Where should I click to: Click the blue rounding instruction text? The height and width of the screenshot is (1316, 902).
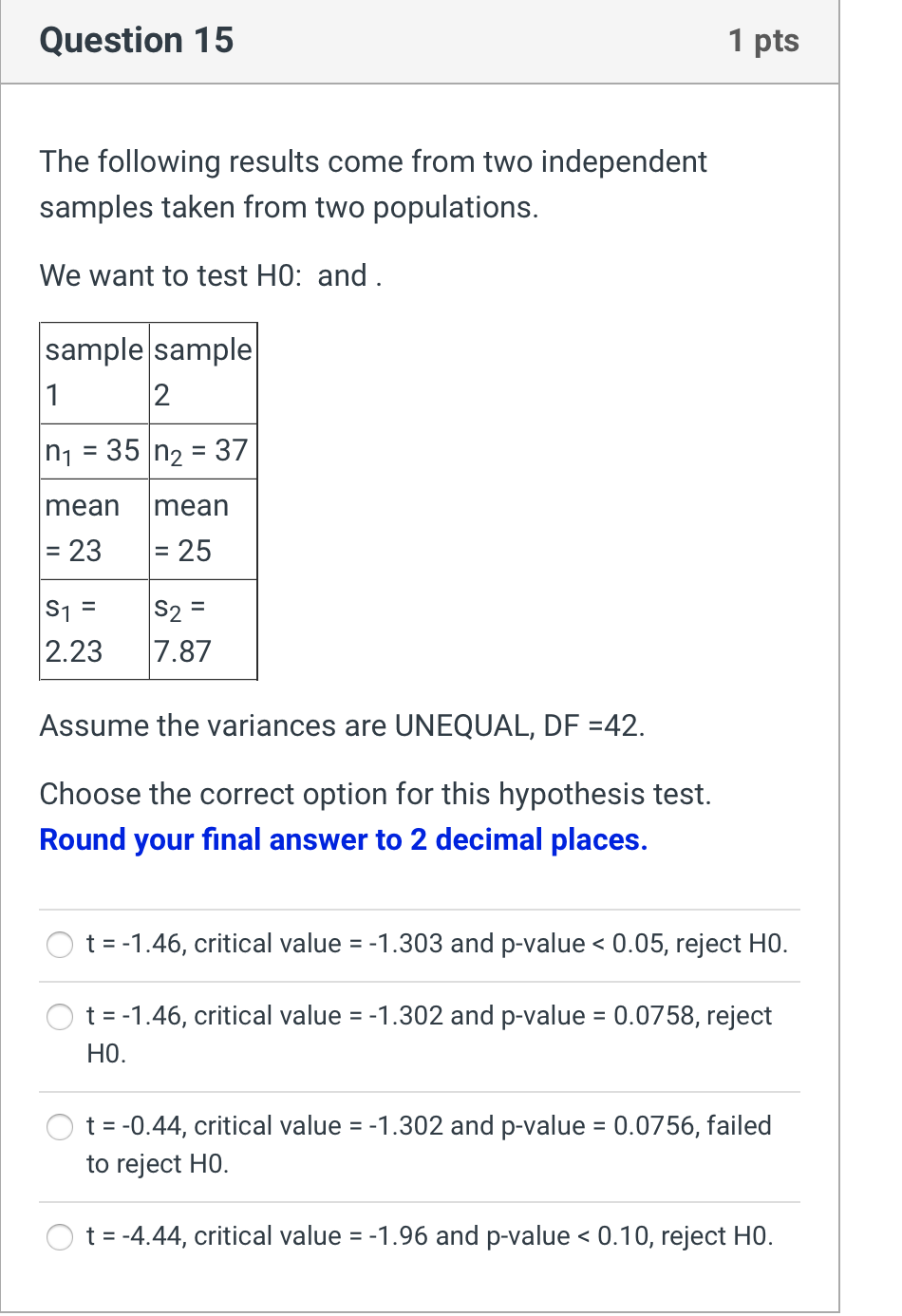pyautogui.click(x=343, y=839)
